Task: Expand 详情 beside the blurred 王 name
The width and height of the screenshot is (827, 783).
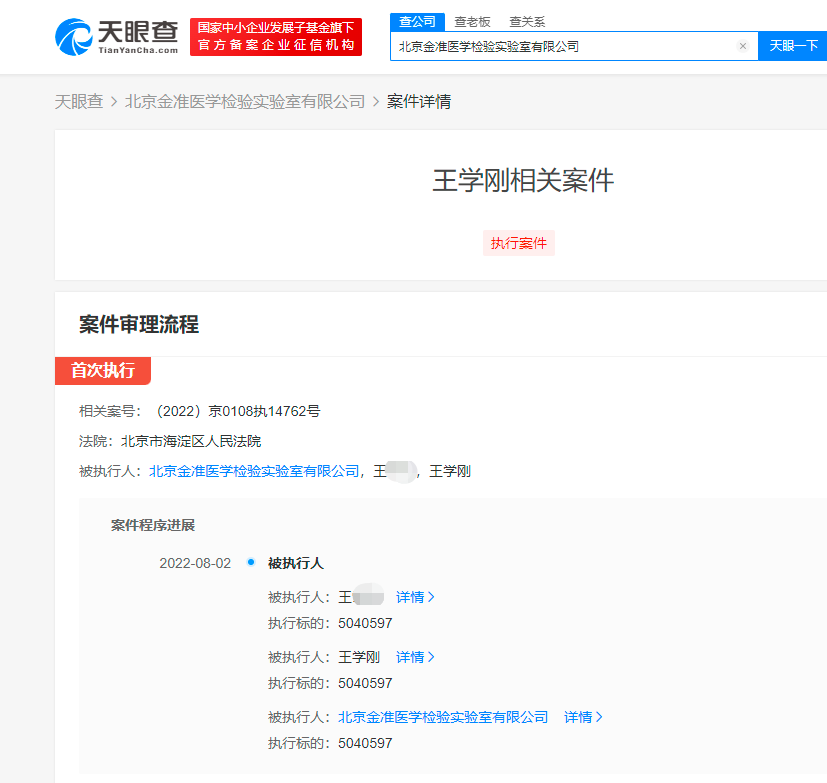Action: (415, 597)
